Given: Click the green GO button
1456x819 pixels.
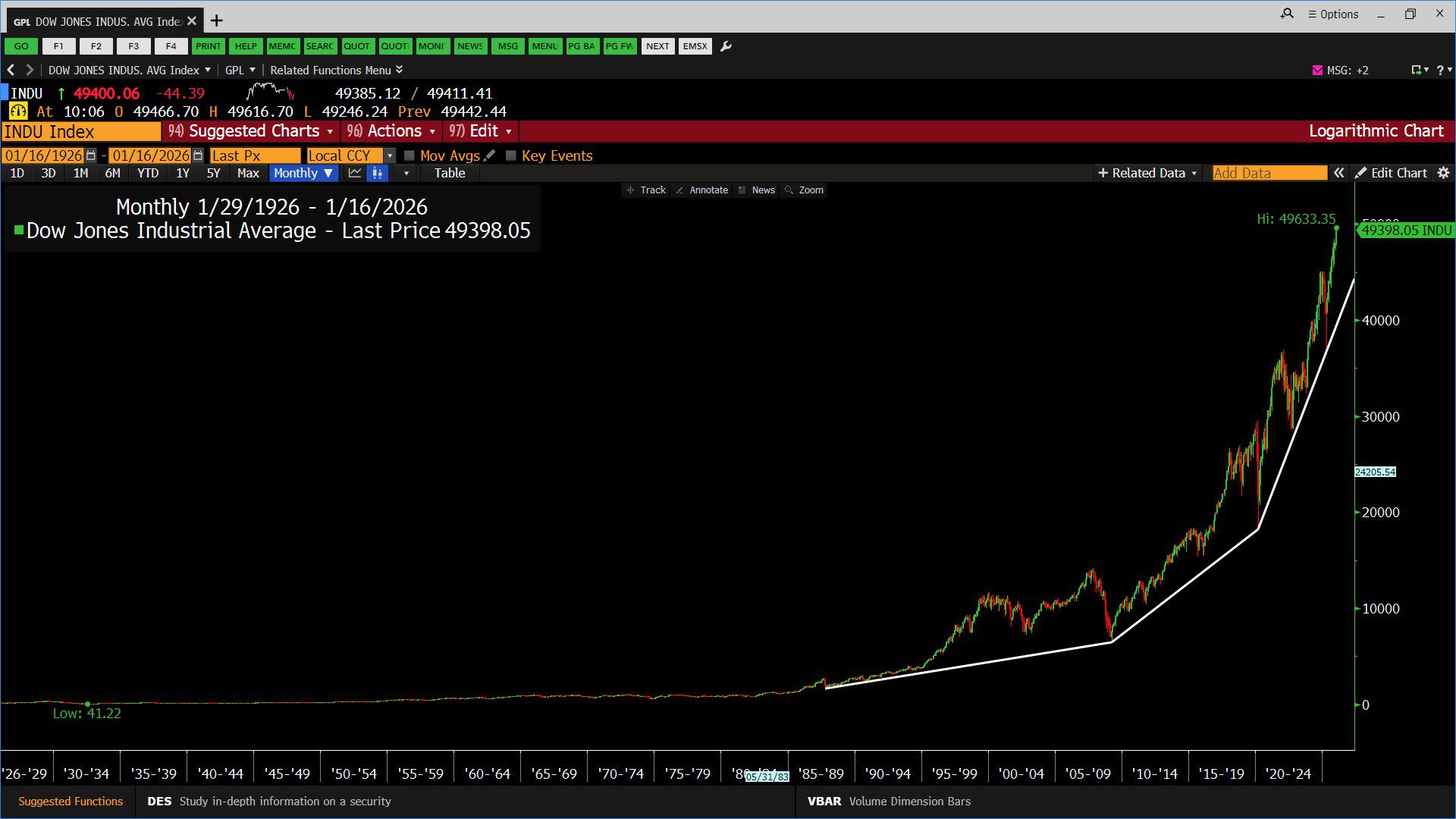Looking at the screenshot, I should click(21, 46).
